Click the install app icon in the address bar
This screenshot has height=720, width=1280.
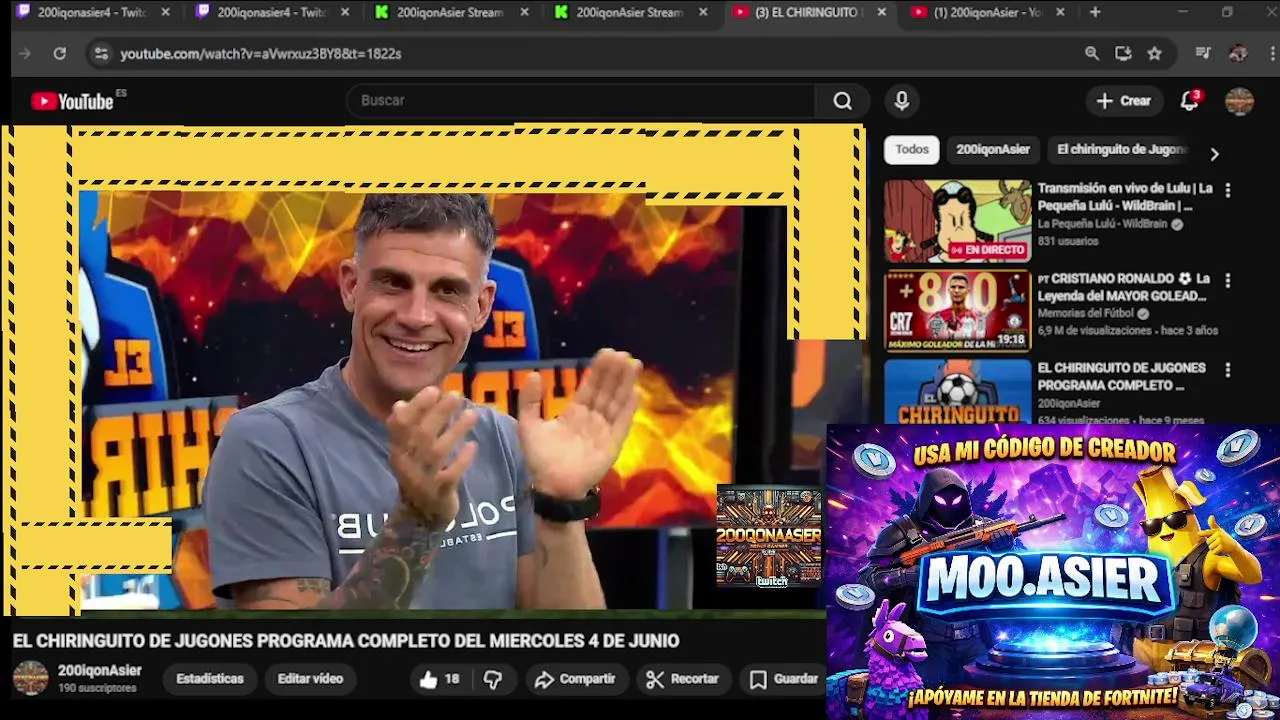[x=1123, y=54]
